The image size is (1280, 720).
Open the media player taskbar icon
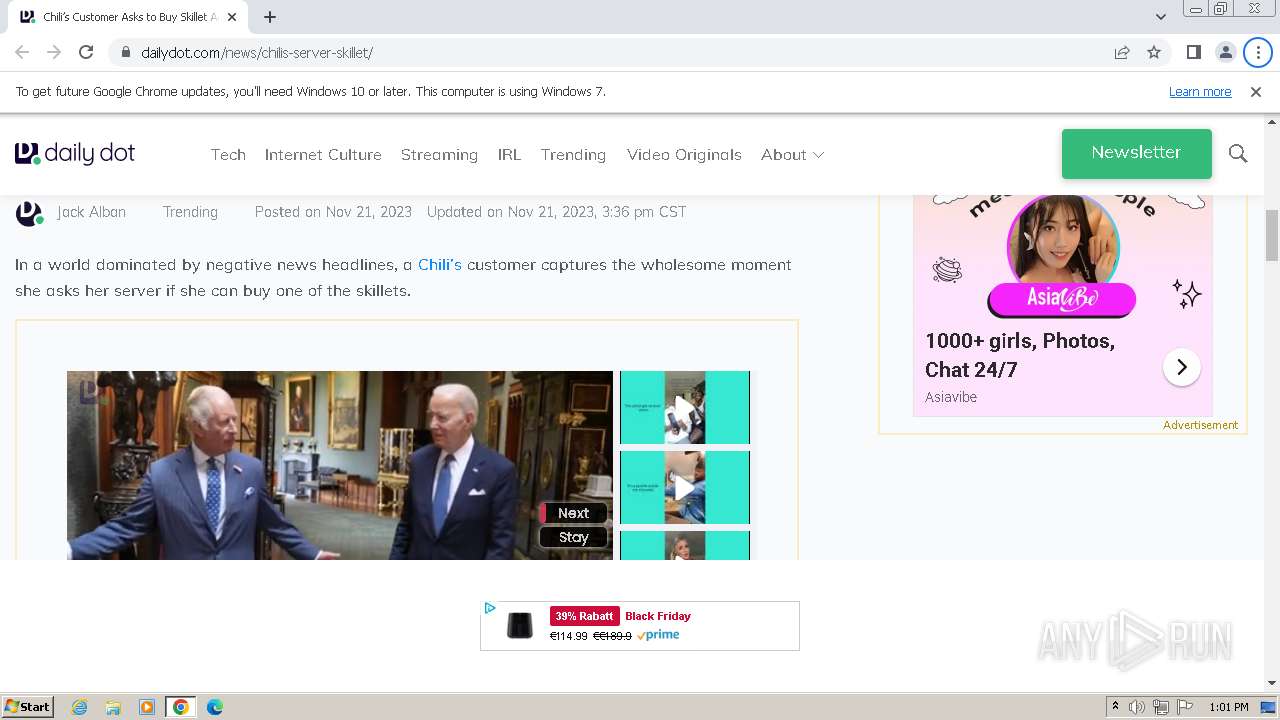(147, 707)
